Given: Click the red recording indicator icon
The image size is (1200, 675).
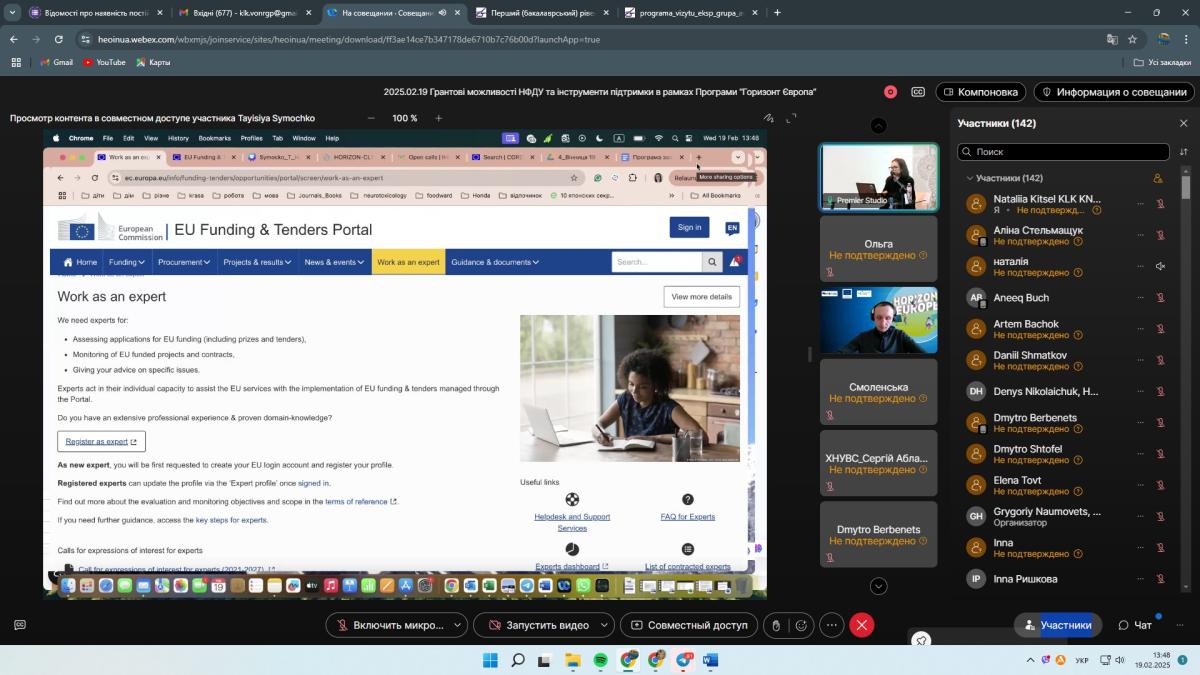Looking at the screenshot, I should coord(890,92).
